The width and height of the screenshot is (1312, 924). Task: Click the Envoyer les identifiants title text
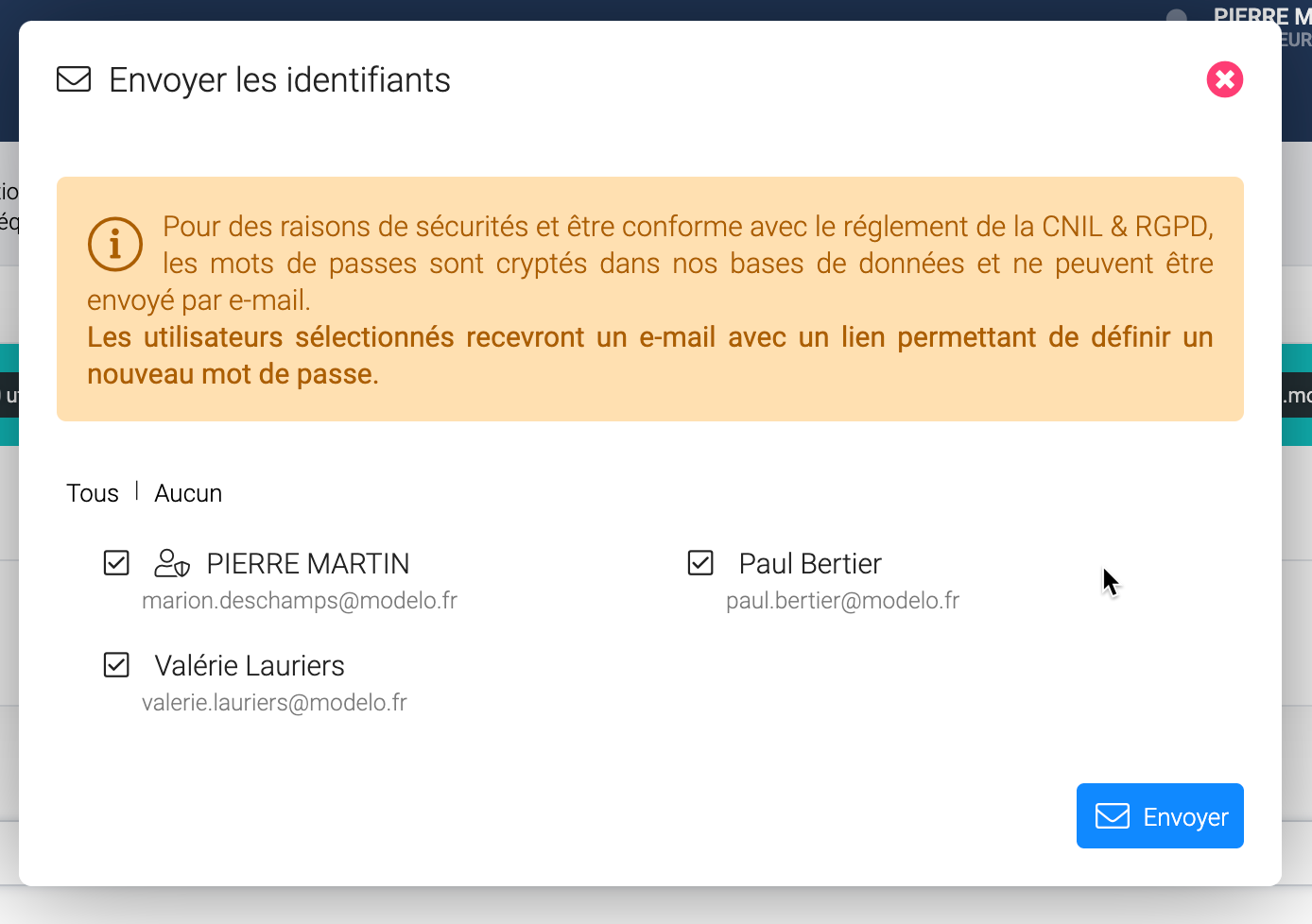[280, 80]
